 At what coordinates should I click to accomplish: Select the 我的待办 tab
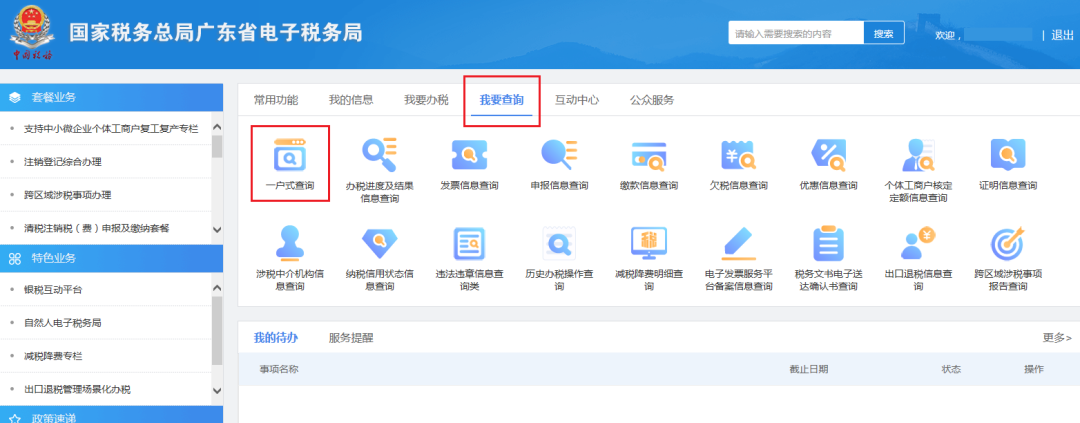pos(276,338)
